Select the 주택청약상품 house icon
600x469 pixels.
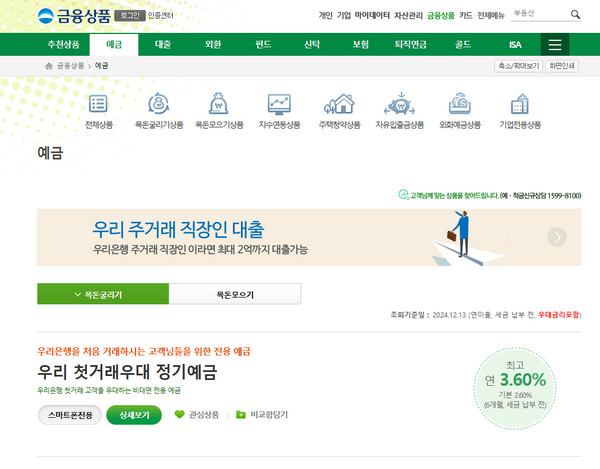click(339, 104)
